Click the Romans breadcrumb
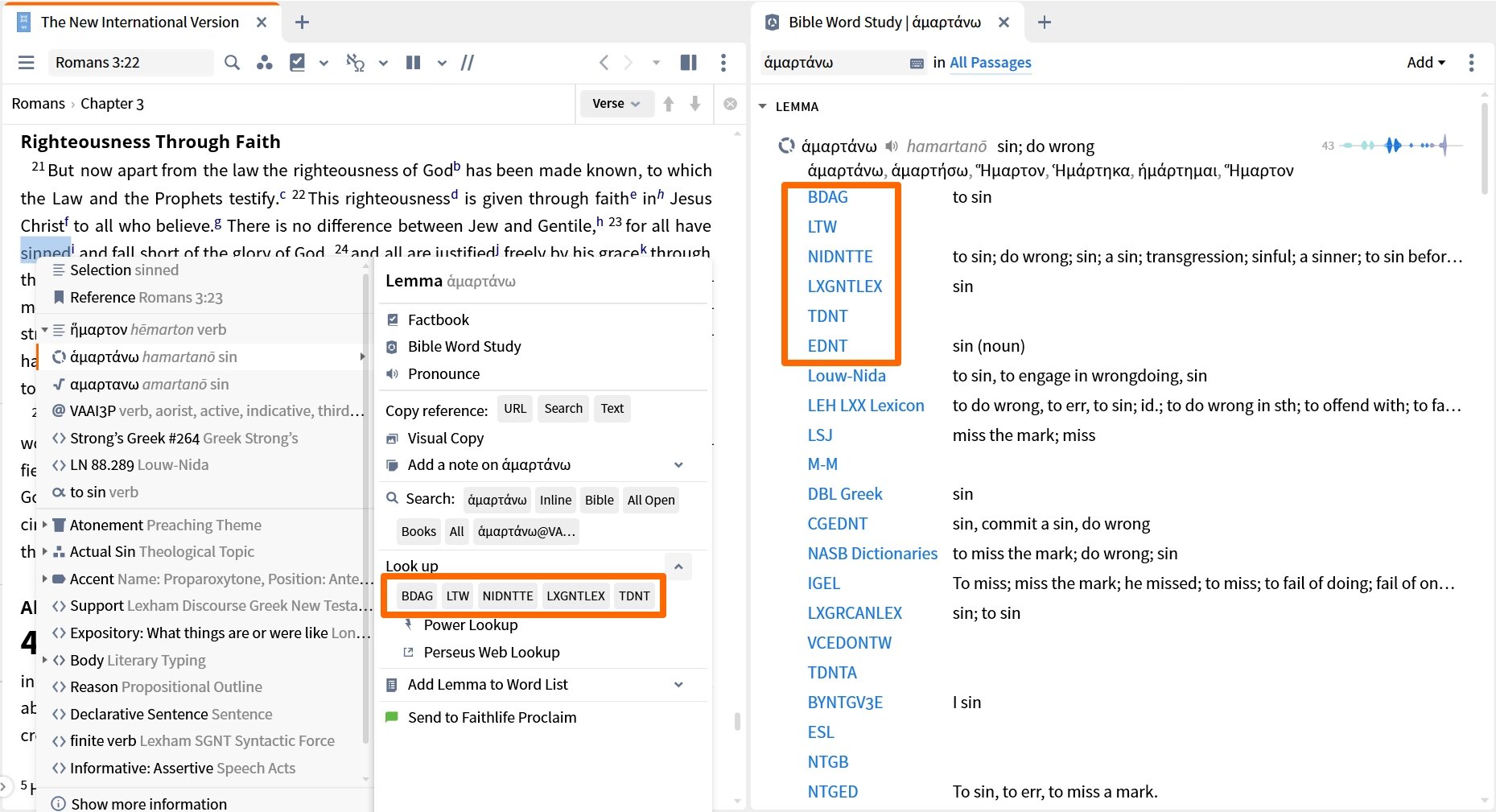This screenshot has width=1496, height=812. pyautogui.click(x=38, y=104)
